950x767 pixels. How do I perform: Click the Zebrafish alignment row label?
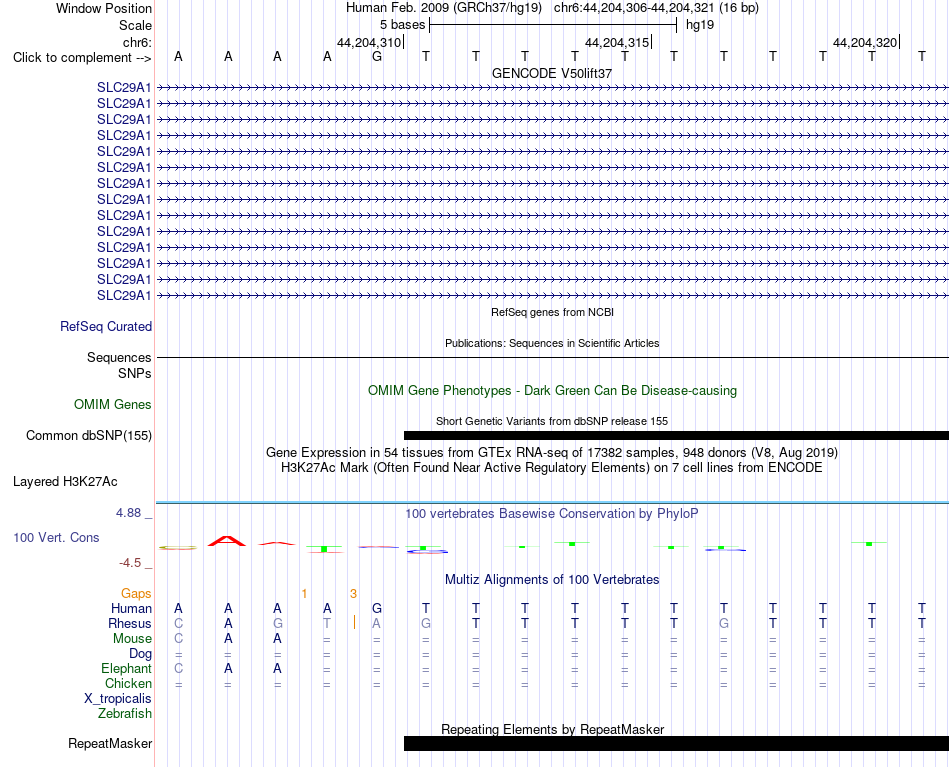click(x=125, y=714)
